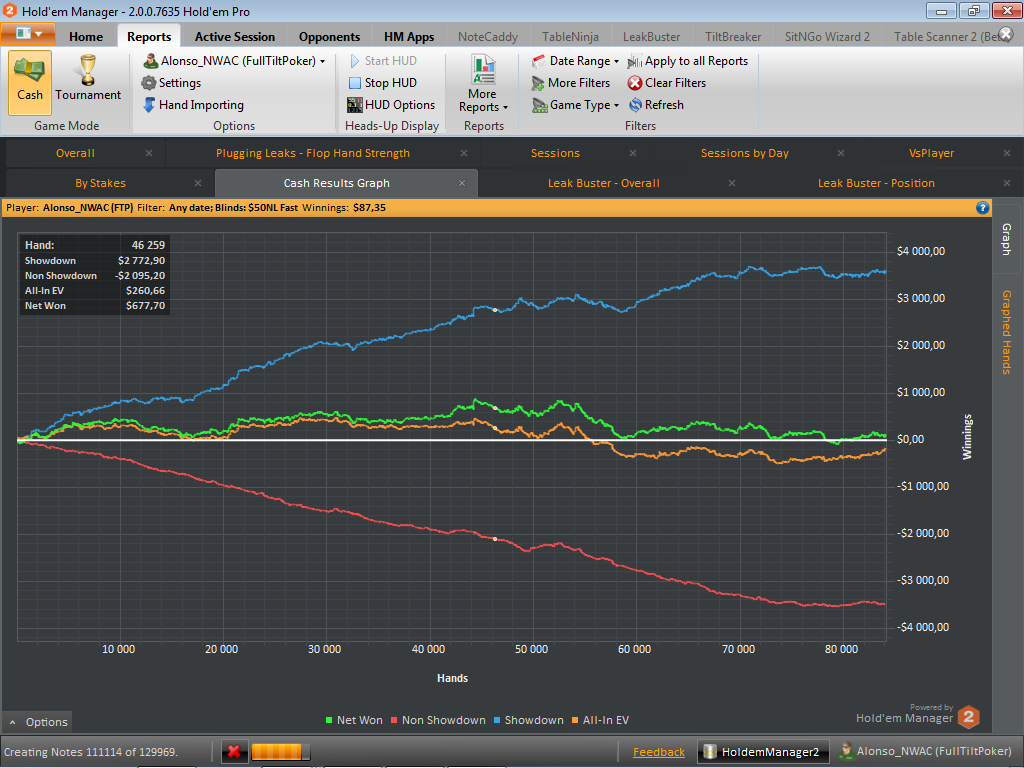This screenshot has width=1024, height=768.
Task: Open Hand Importing option
Action: [x=193, y=105]
